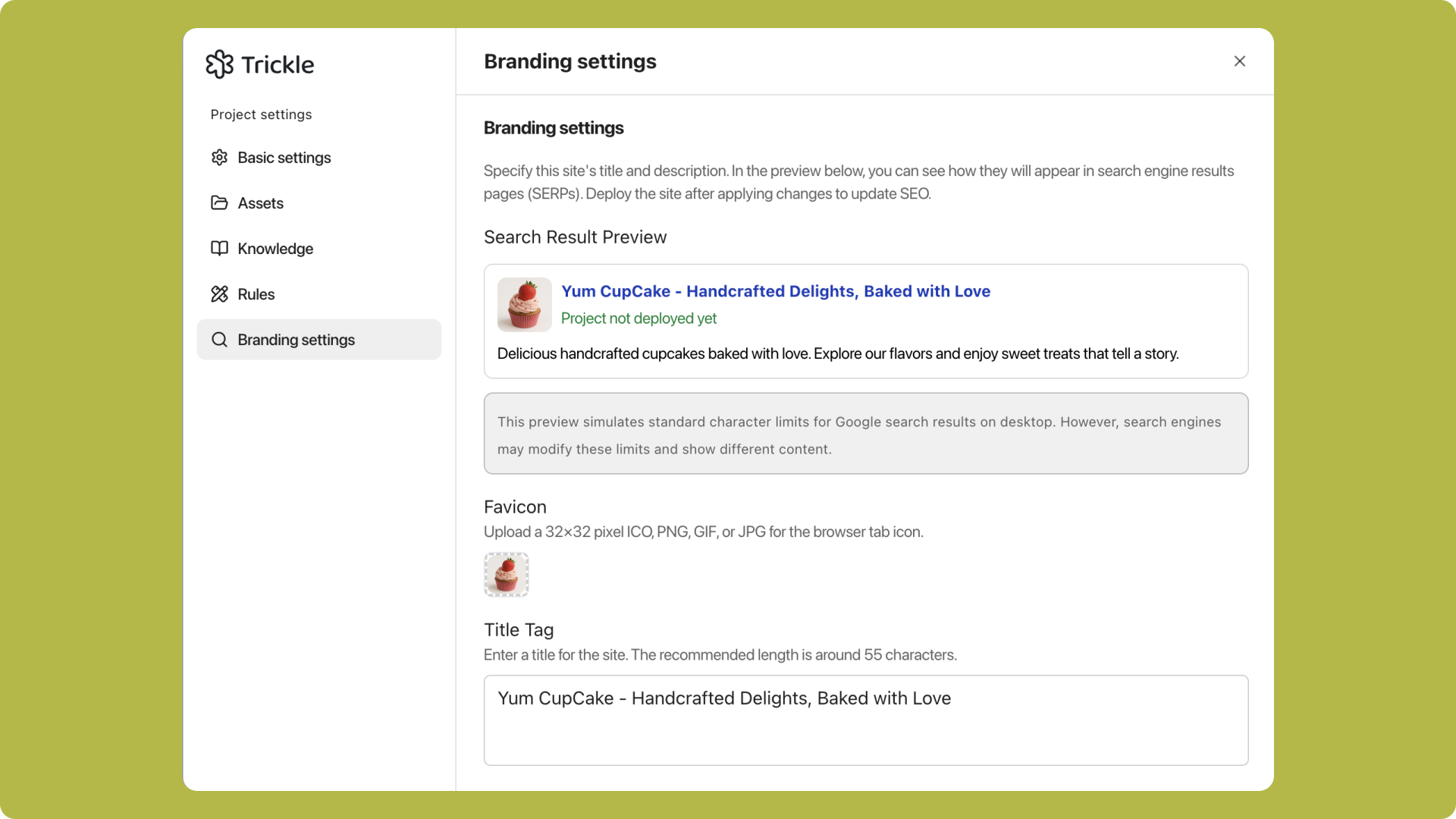The height and width of the screenshot is (819, 1456).
Task: Click the favicon upload cupcake thumbnail
Action: pyautogui.click(x=506, y=574)
